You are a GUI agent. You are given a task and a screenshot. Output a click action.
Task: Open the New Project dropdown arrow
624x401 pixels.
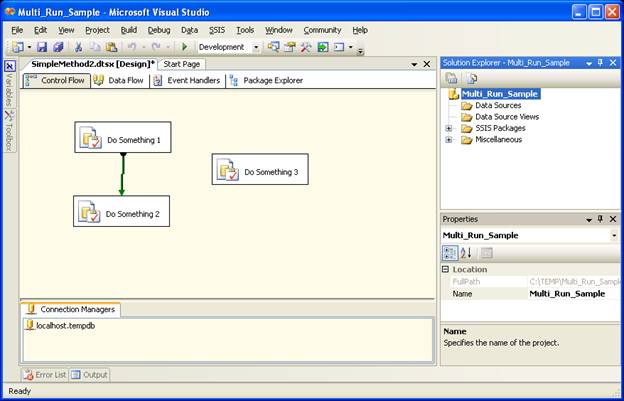click(x=29, y=47)
